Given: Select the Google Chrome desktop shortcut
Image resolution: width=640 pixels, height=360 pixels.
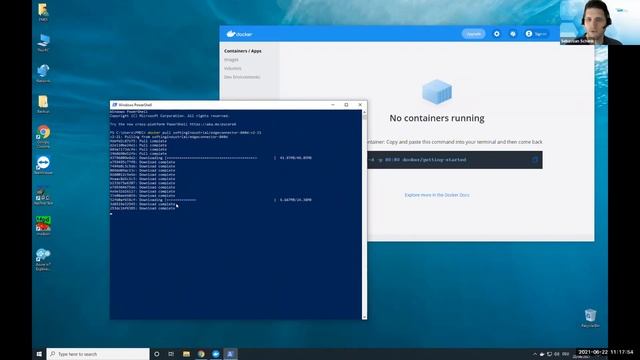Looking at the screenshot, I should (43, 136).
